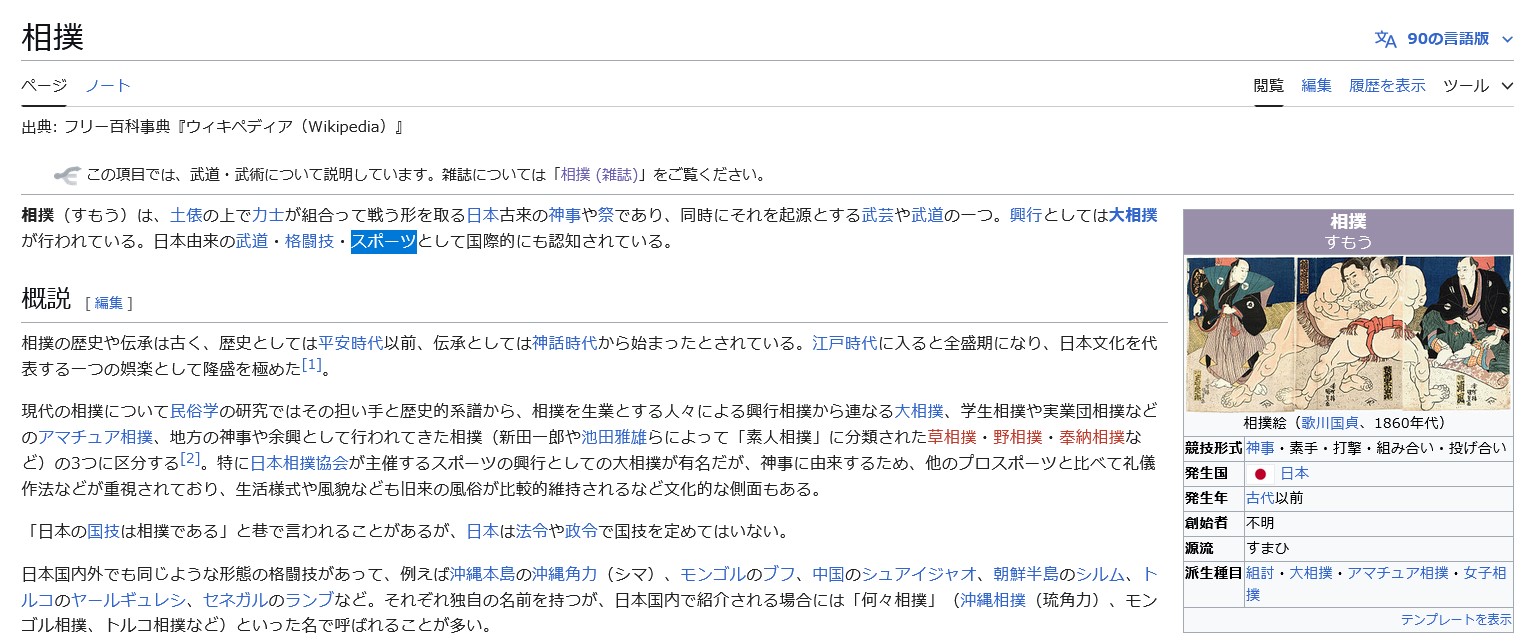Open the 組討 link in infobox
This screenshot has width=1528, height=644.
(1260, 573)
